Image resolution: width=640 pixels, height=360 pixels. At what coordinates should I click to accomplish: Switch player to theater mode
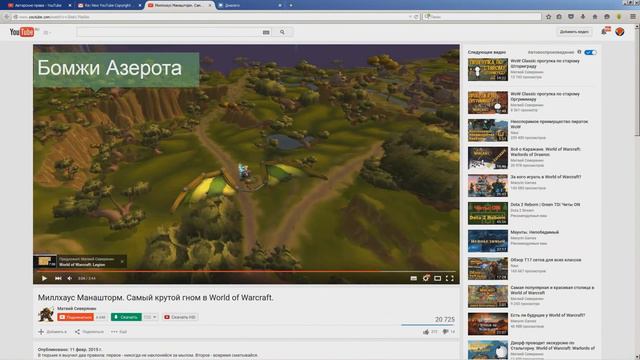438,278
